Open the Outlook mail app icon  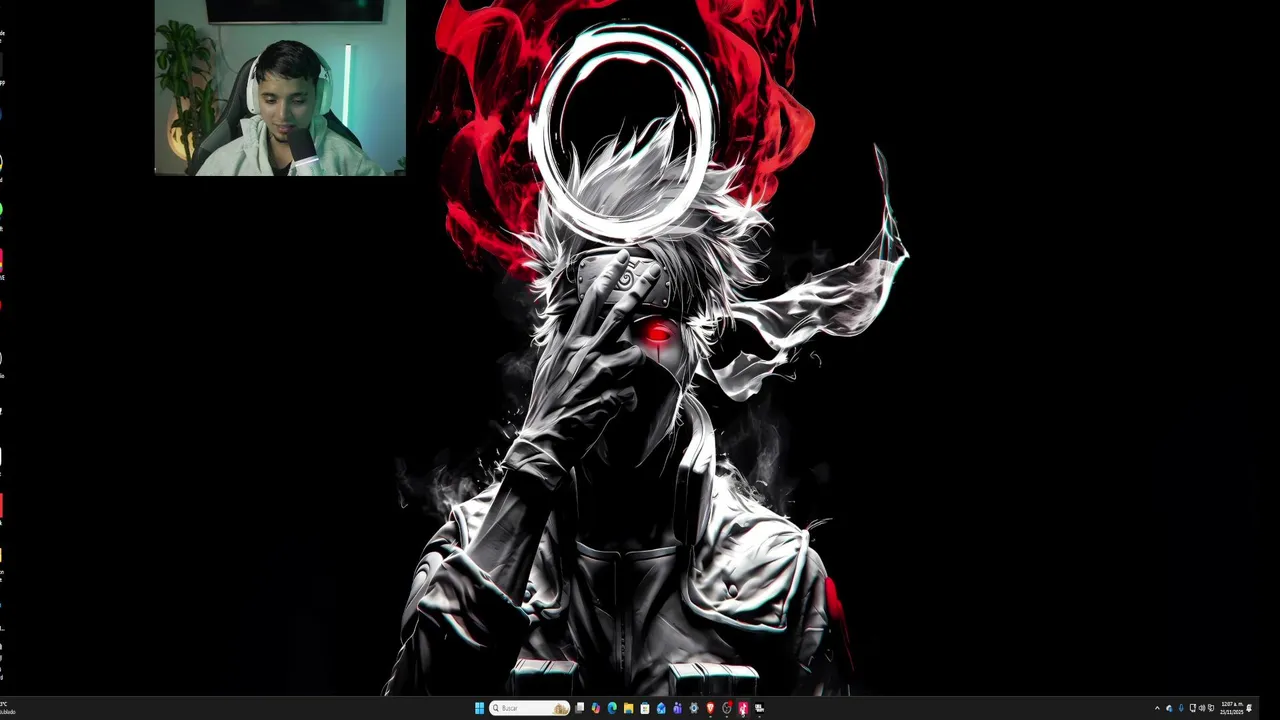click(661, 708)
